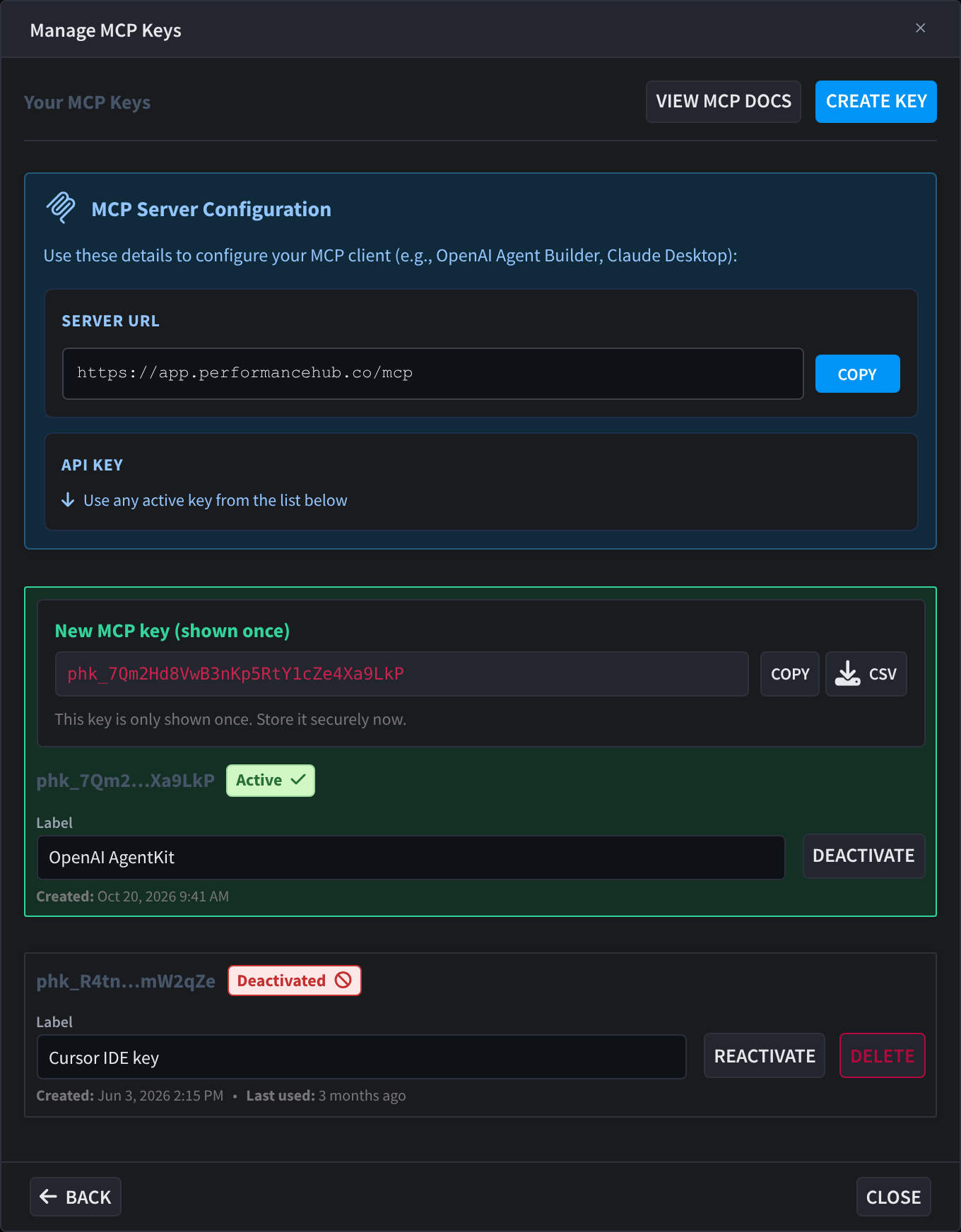Click the down arrow icon under API KEY

[68, 500]
